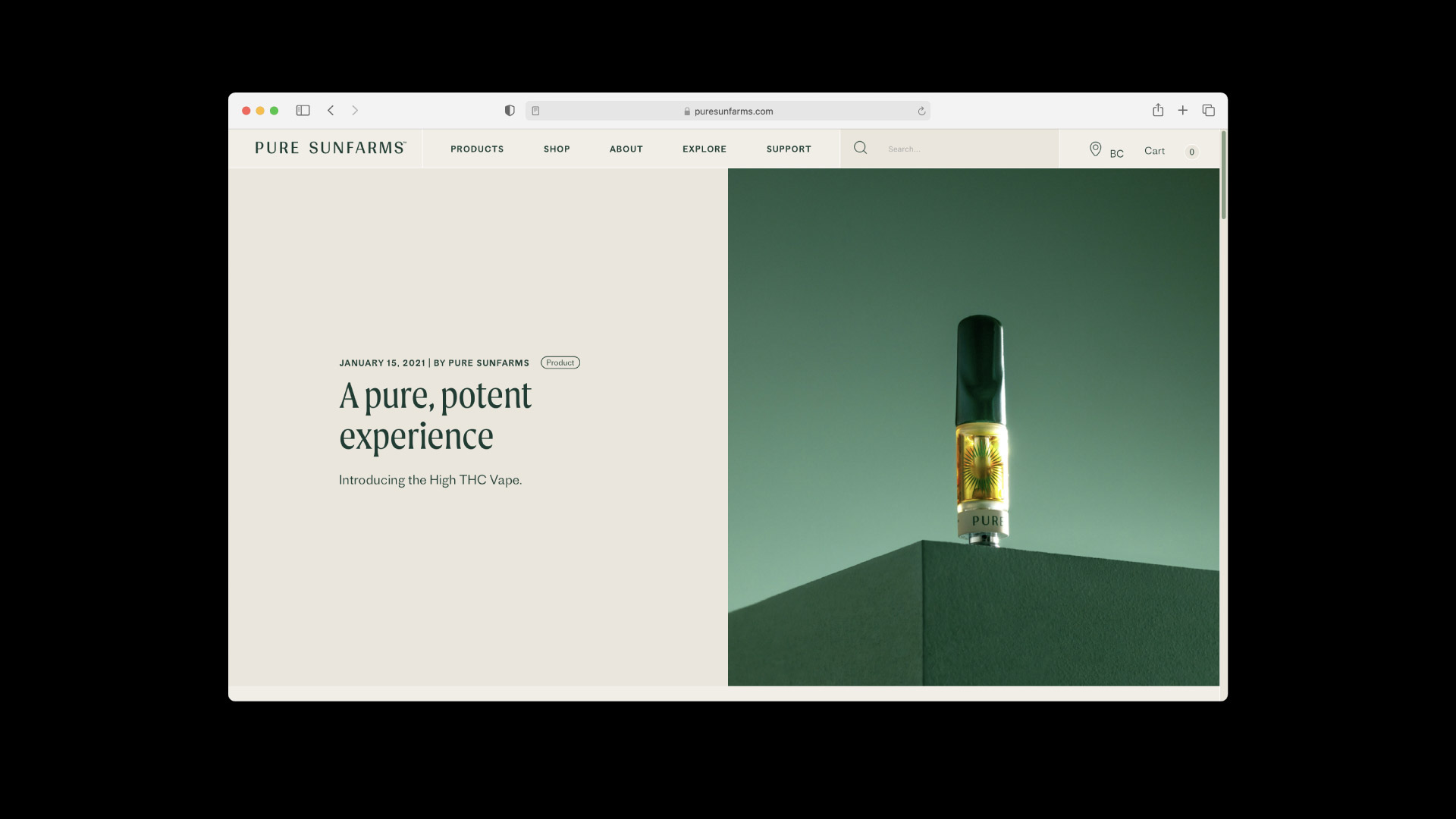The height and width of the screenshot is (819, 1456).
Task: Click the cart item count badge
Action: click(1191, 152)
